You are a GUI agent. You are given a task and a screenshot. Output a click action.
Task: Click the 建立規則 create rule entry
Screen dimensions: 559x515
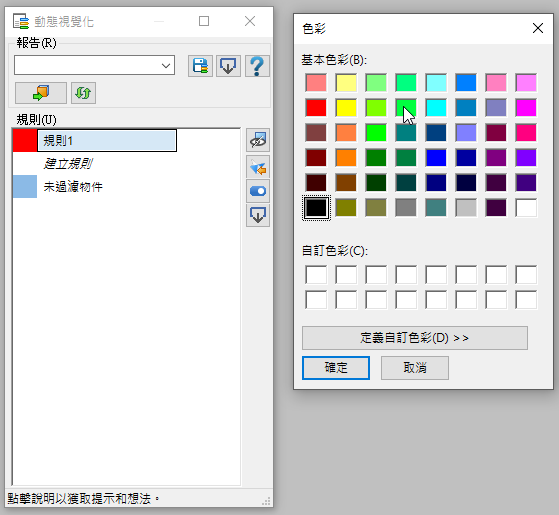68,164
